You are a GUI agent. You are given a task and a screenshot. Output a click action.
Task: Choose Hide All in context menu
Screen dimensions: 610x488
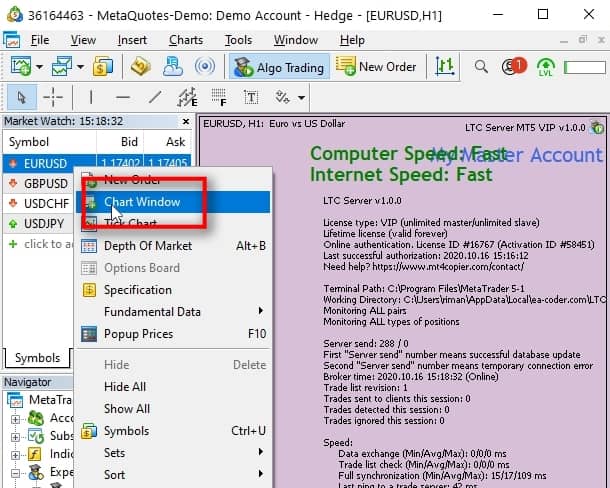tap(173, 387)
